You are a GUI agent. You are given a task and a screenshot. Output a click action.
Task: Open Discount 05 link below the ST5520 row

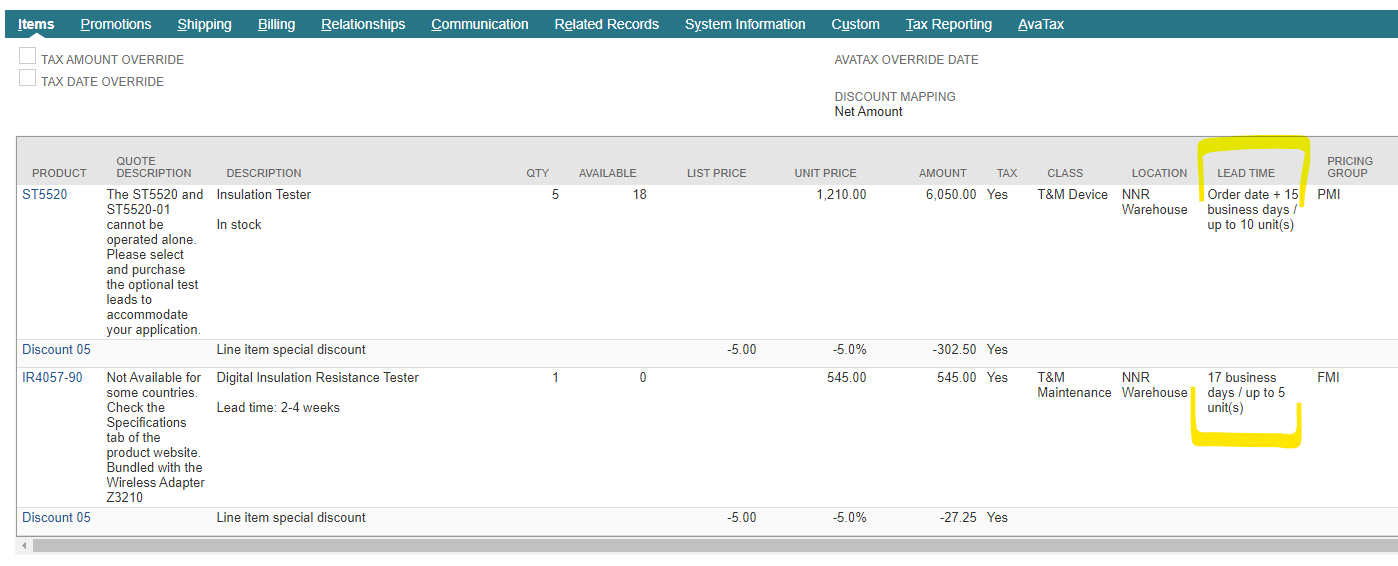point(56,350)
